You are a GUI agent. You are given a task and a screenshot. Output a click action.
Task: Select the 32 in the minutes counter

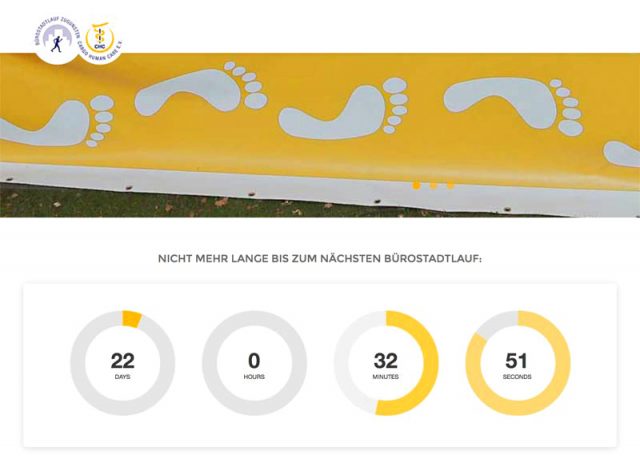tap(386, 361)
